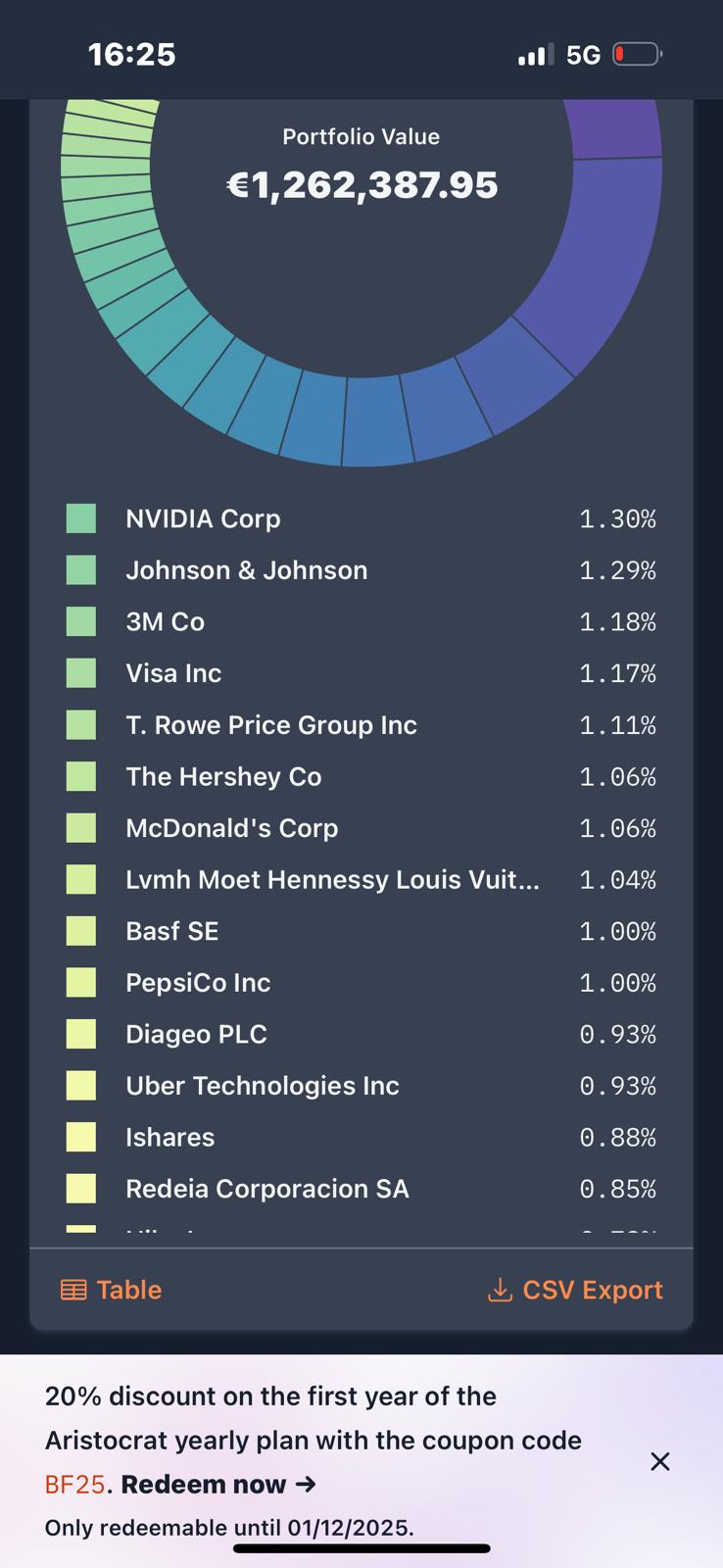Click the Redeia Corporacion SA swatch
The image size is (723, 1568).
81,1189
